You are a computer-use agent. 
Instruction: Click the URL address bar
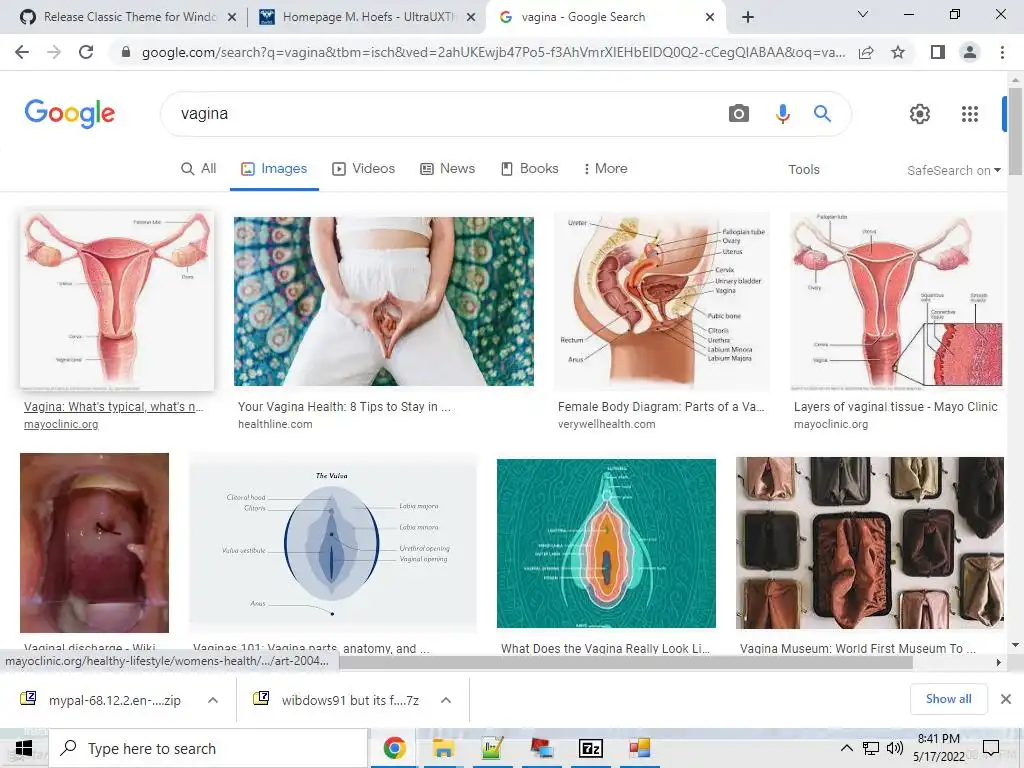point(493,52)
